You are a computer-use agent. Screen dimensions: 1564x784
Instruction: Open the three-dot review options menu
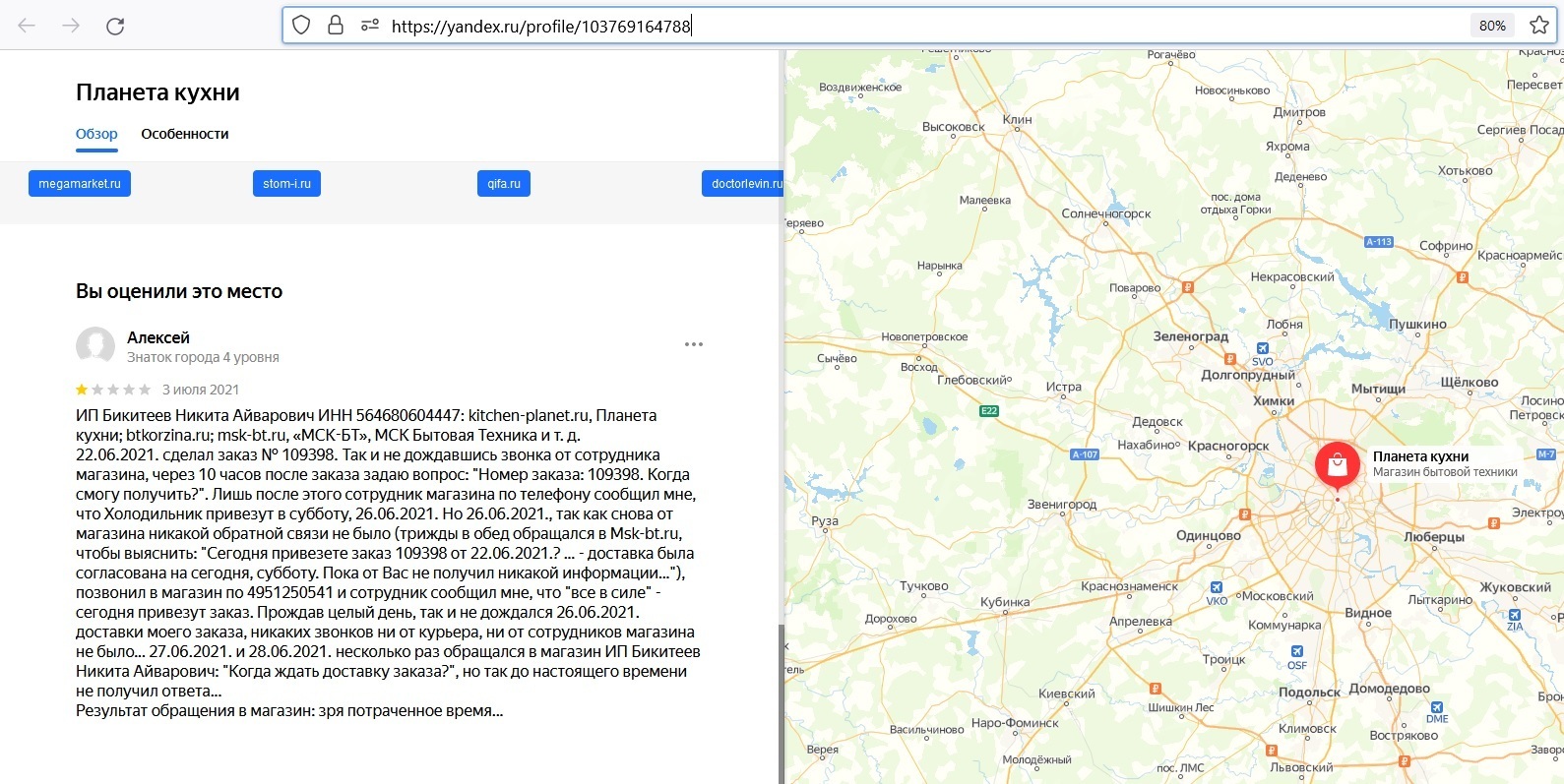click(x=694, y=344)
